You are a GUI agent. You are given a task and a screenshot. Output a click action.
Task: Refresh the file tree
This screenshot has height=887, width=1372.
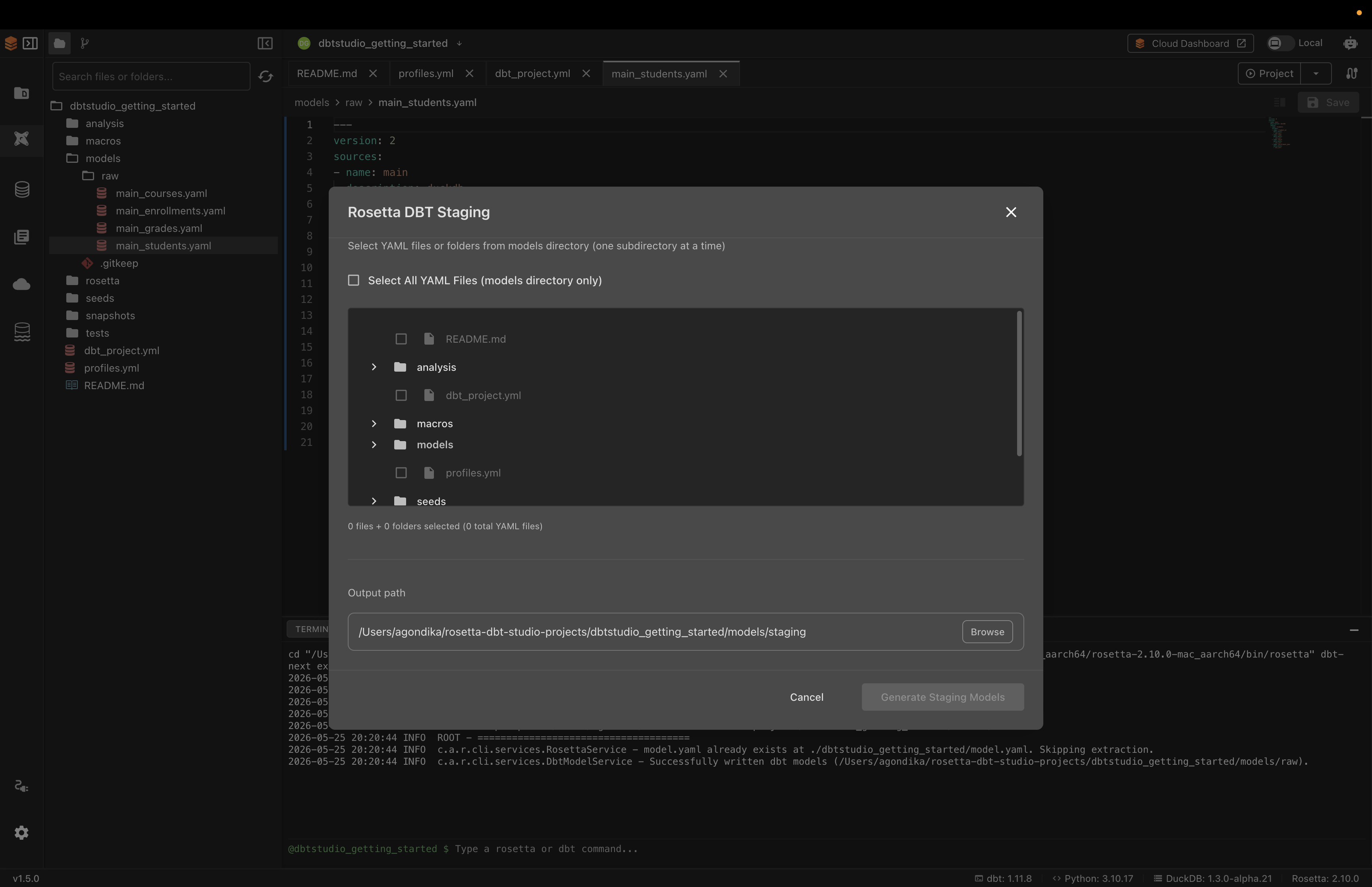point(266,76)
